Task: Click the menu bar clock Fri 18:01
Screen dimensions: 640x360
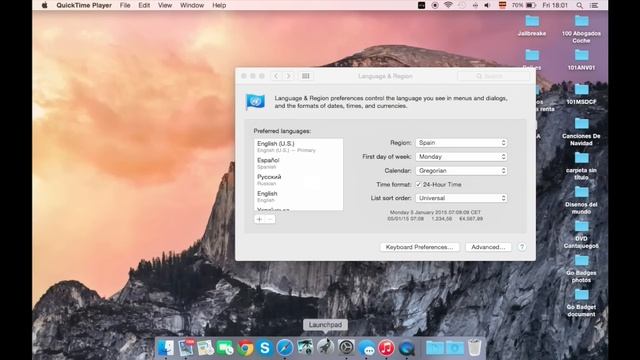Action: (555, 5)
